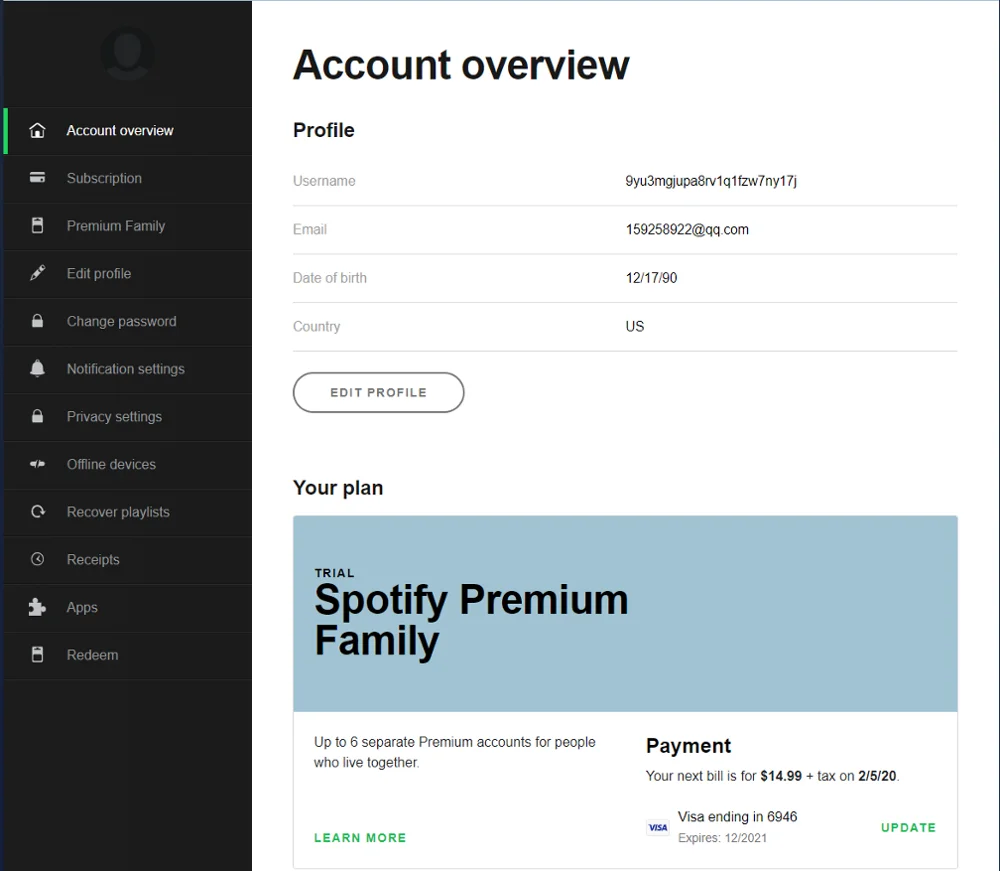This screenshot has width=1000, height=871.
Task: Click UPDATE for the payment method
Action: tap(908, 828)
